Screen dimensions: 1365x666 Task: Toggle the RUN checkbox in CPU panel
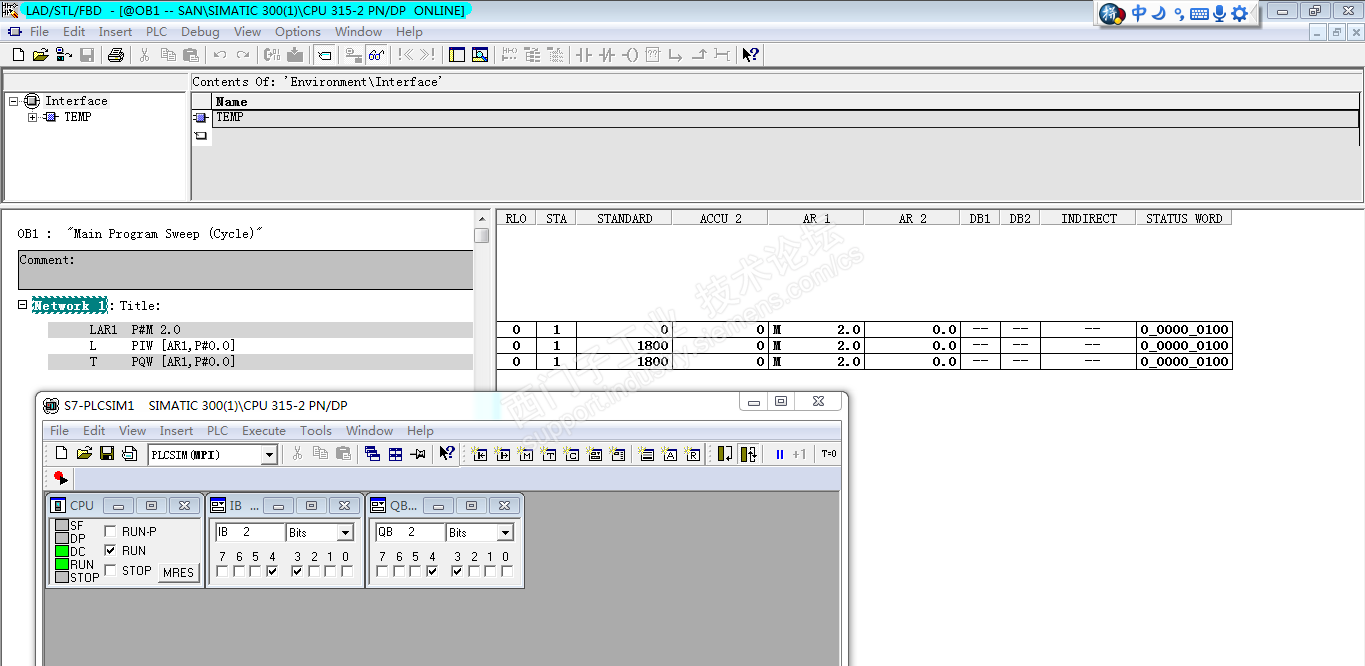point(110,551)
